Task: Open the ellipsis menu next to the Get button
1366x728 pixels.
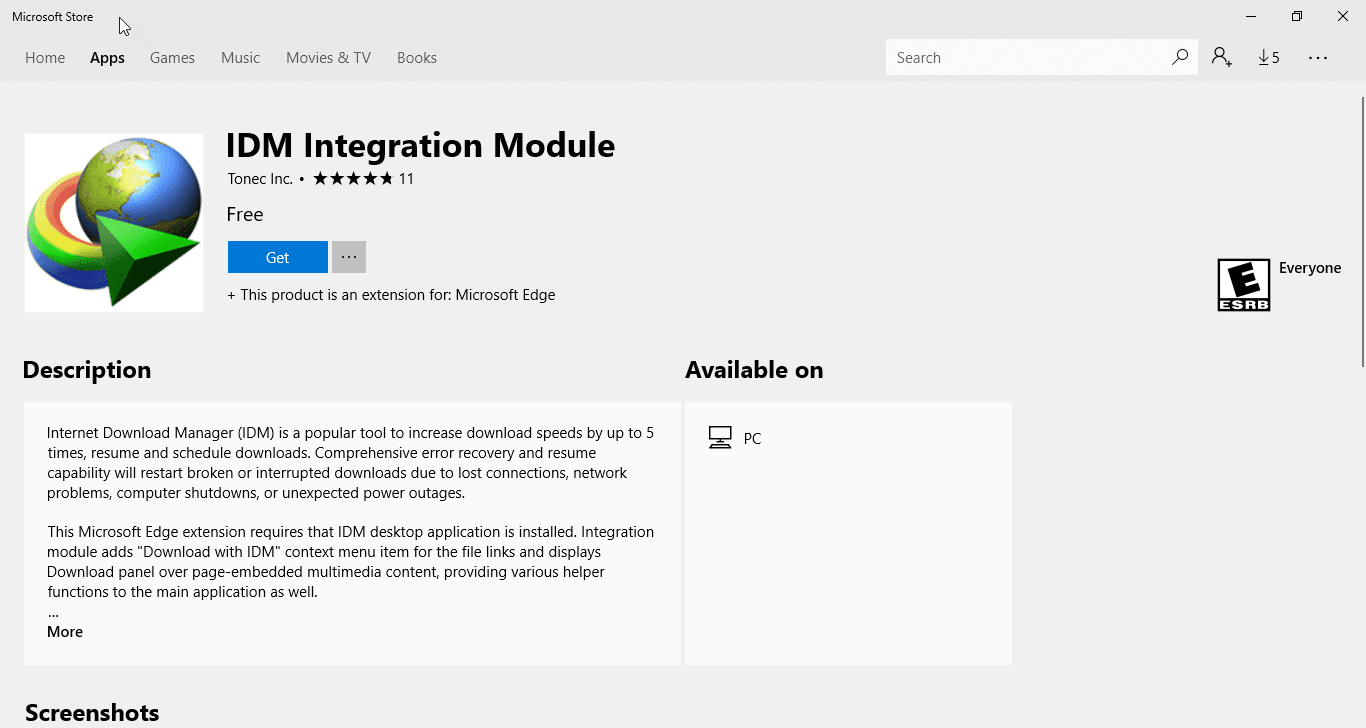Action: (348, 257)
